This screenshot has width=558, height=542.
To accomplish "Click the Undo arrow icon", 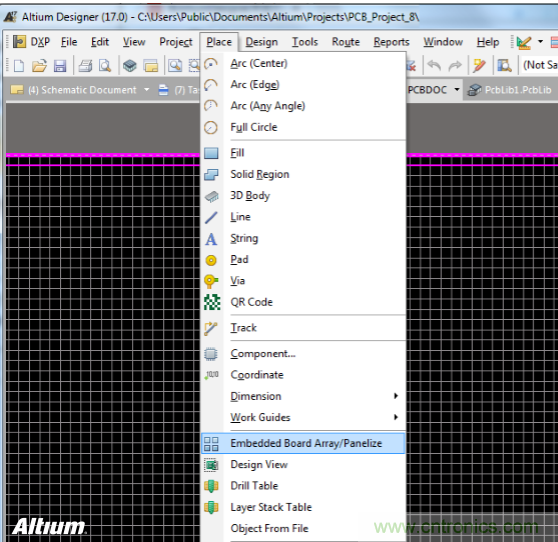I will (x=434, y=65).
